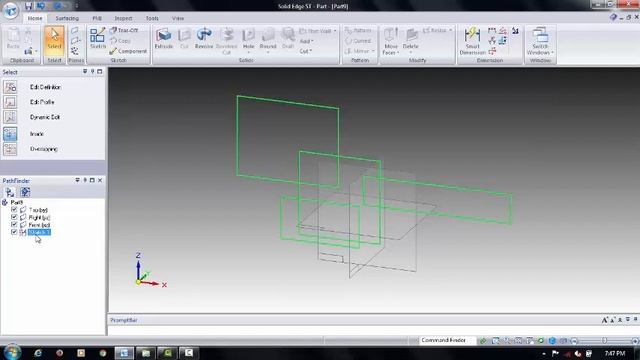Screen dimensions: 640x360
Task: Click the Edit Profile label
Action: pos(42,102)
